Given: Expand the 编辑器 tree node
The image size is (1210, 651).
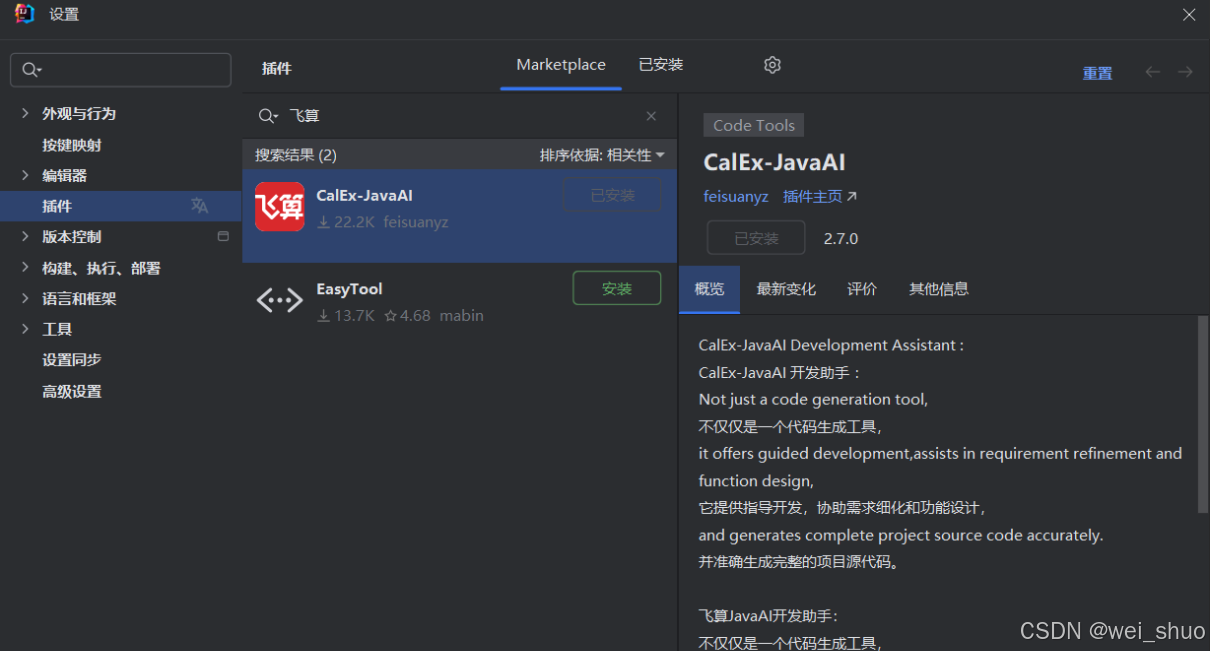Looking at the screenshot, I should (25, 176).
